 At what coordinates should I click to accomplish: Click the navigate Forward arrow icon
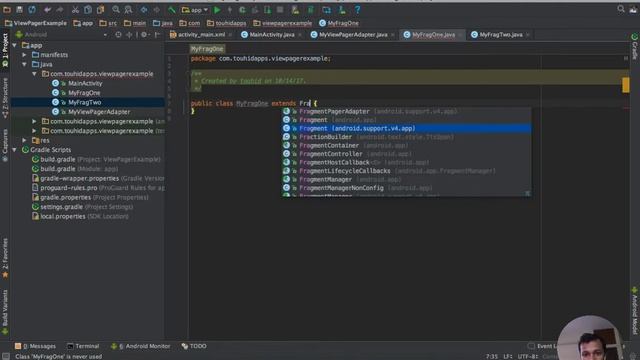(156, 9)
